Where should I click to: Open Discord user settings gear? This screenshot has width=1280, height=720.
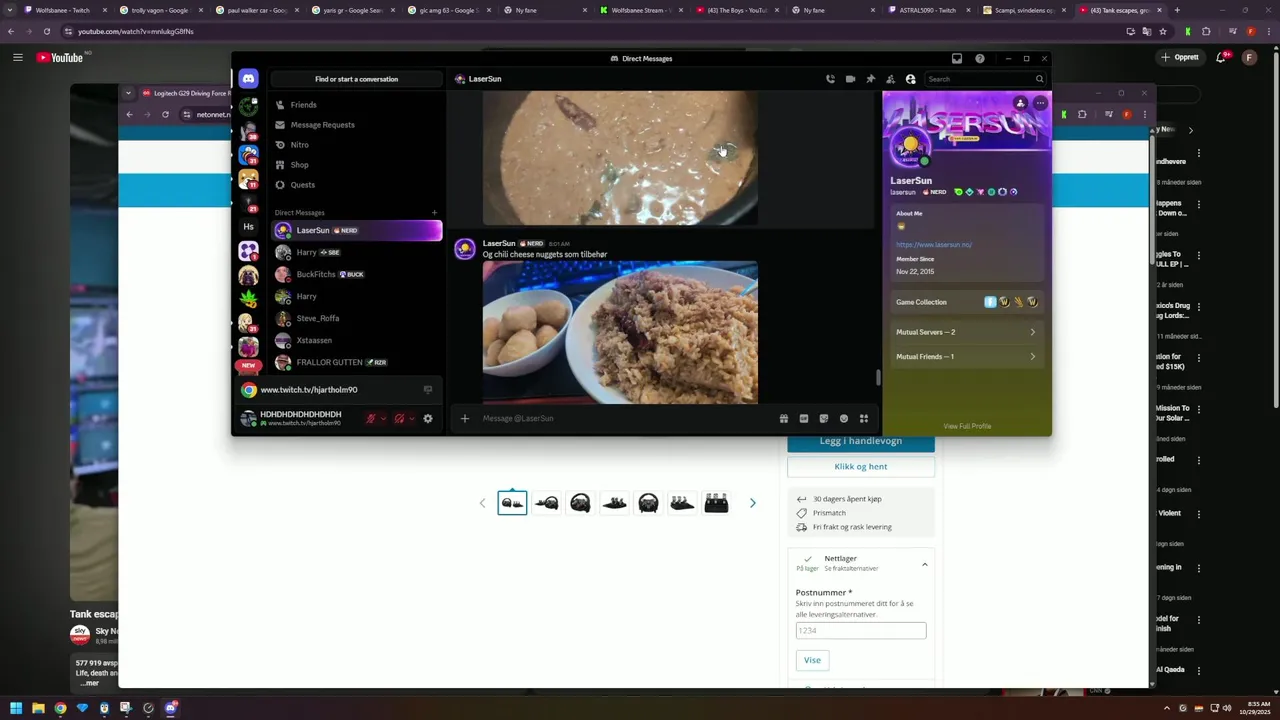click(428, 418)
